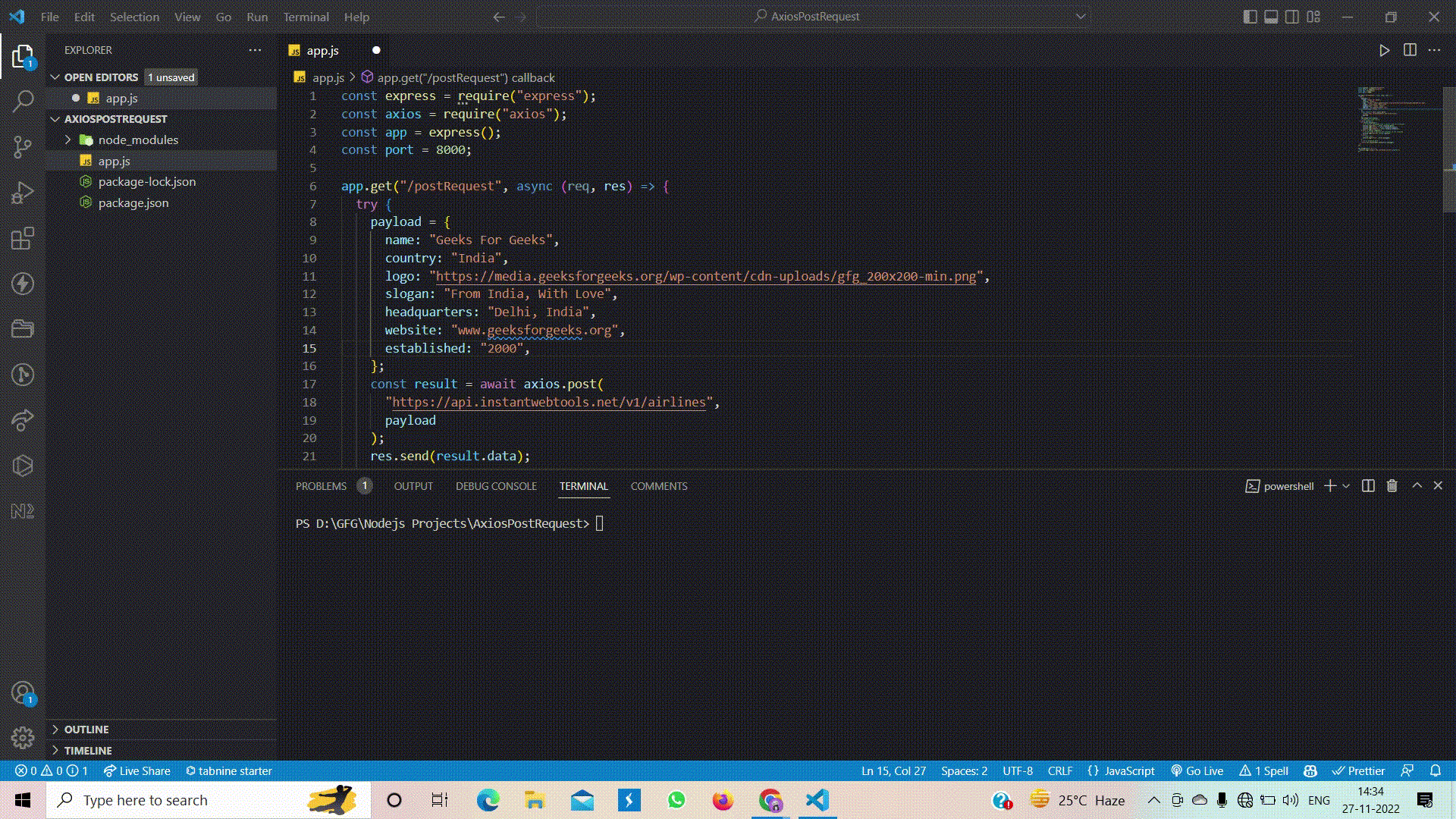Viewport: 1456px width, 819px height.
Task: Open the Source Control view
Action: click(23, 146)
